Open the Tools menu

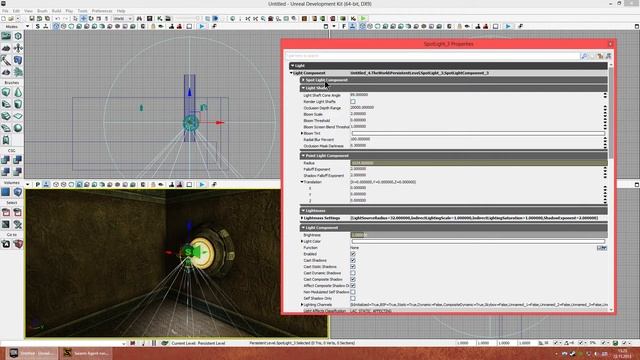pos(82,11)
